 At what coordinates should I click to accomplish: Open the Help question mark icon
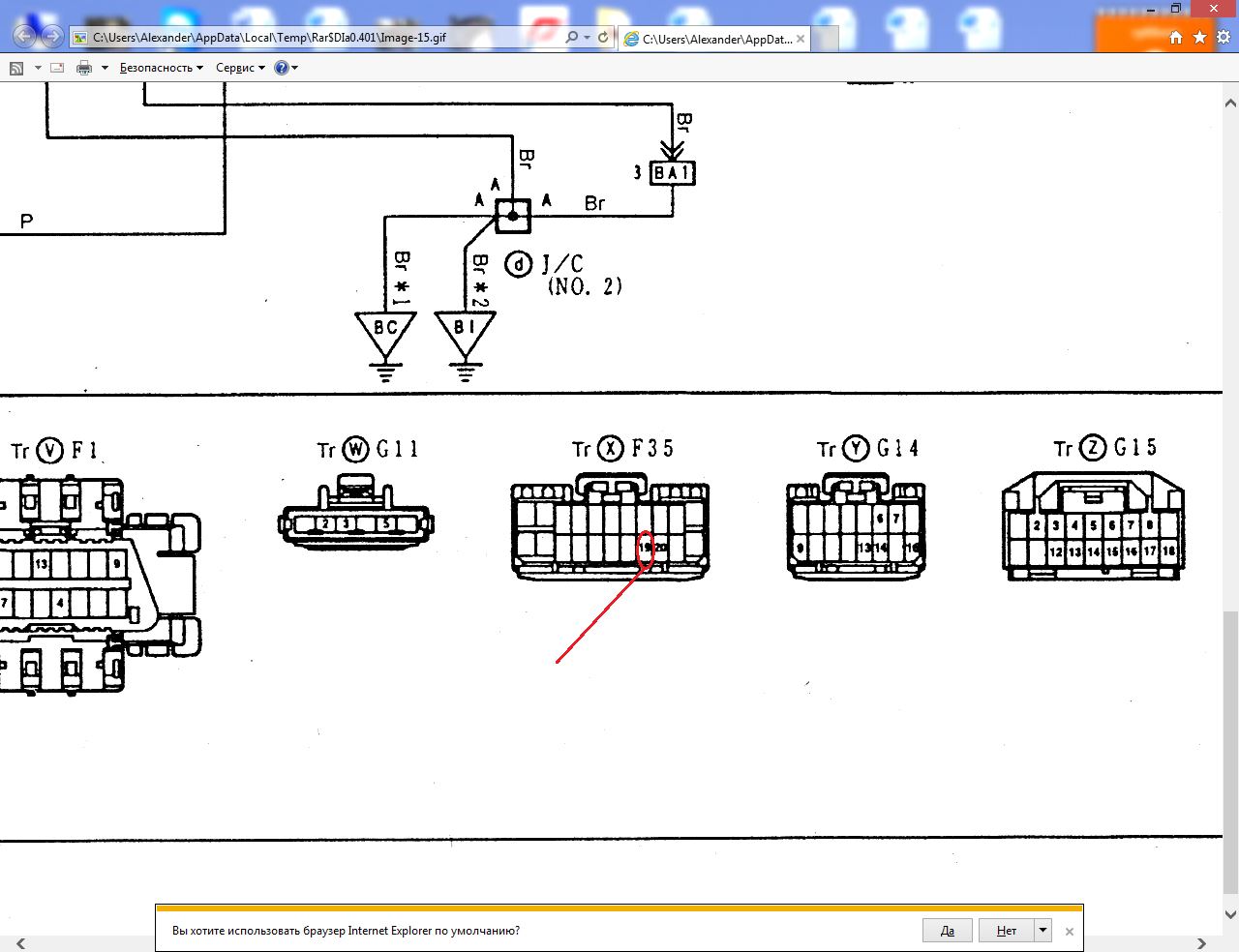coord(281,68)
